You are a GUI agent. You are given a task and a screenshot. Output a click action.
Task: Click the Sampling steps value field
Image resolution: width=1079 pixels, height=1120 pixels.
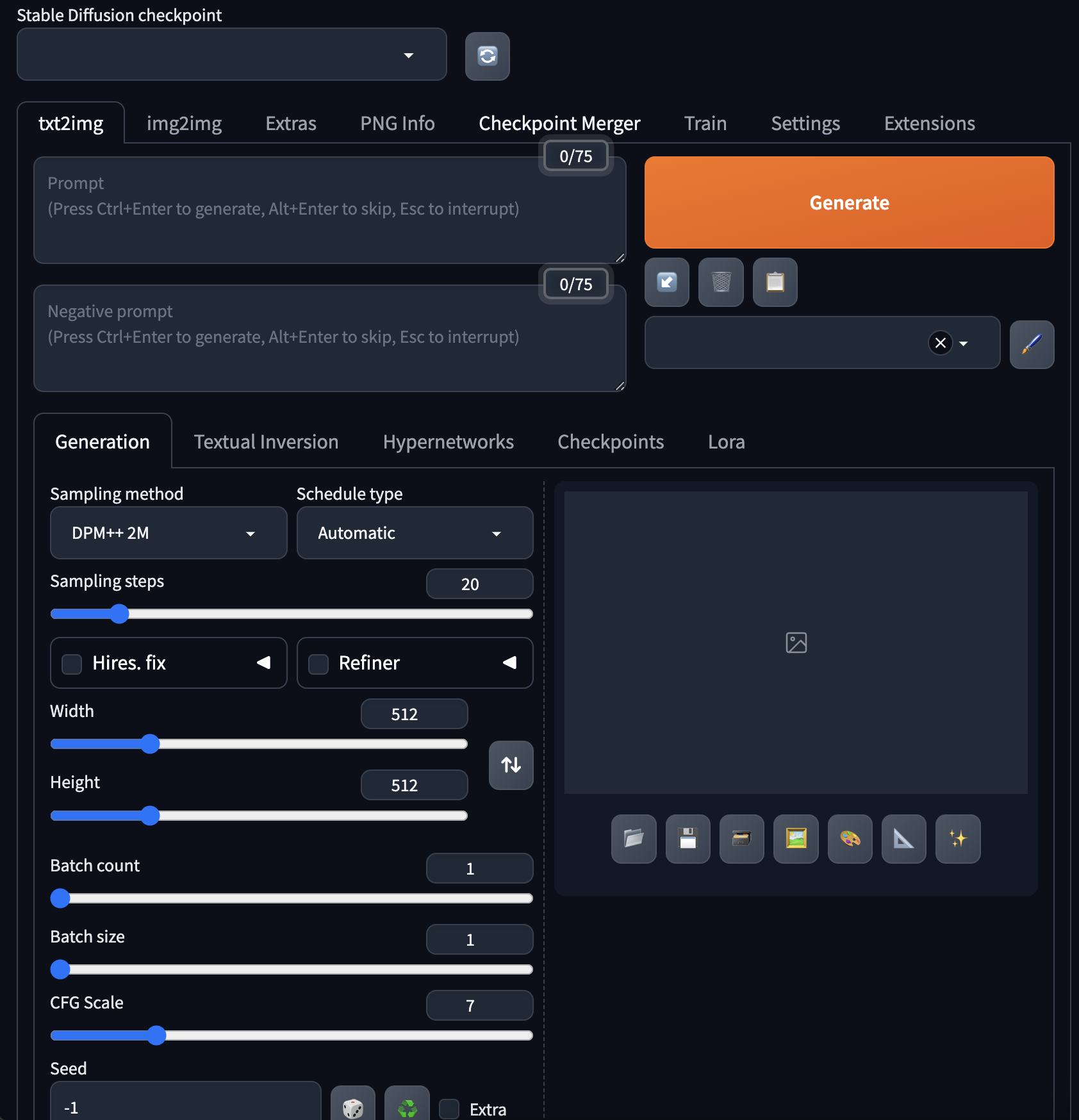coord(479,584)
